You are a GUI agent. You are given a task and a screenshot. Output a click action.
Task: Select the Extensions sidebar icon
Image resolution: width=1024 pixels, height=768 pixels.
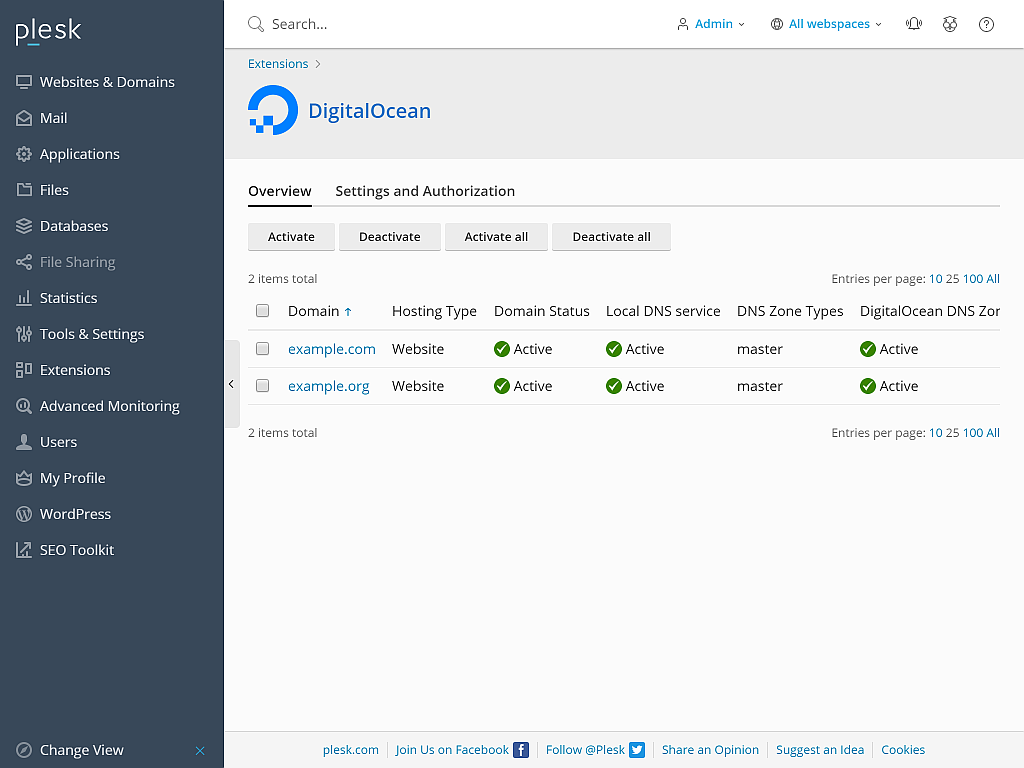tap(24, 370)
